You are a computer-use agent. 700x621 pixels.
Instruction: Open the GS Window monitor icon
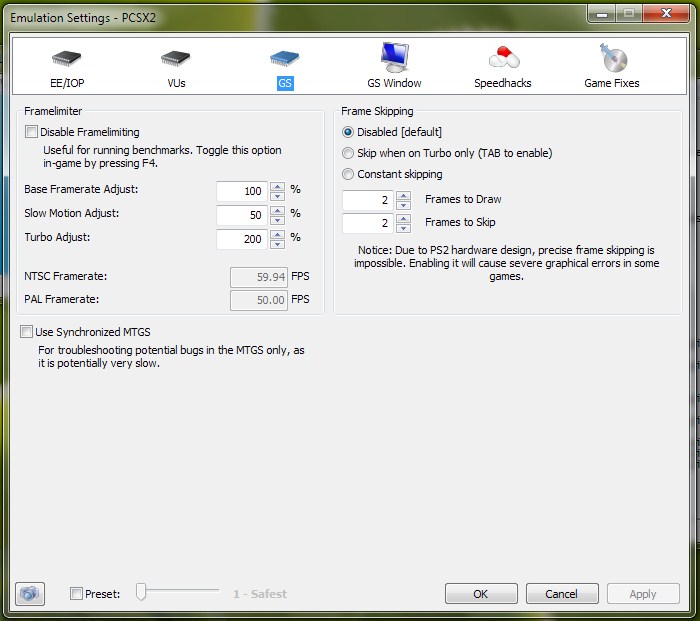[394, 58]
